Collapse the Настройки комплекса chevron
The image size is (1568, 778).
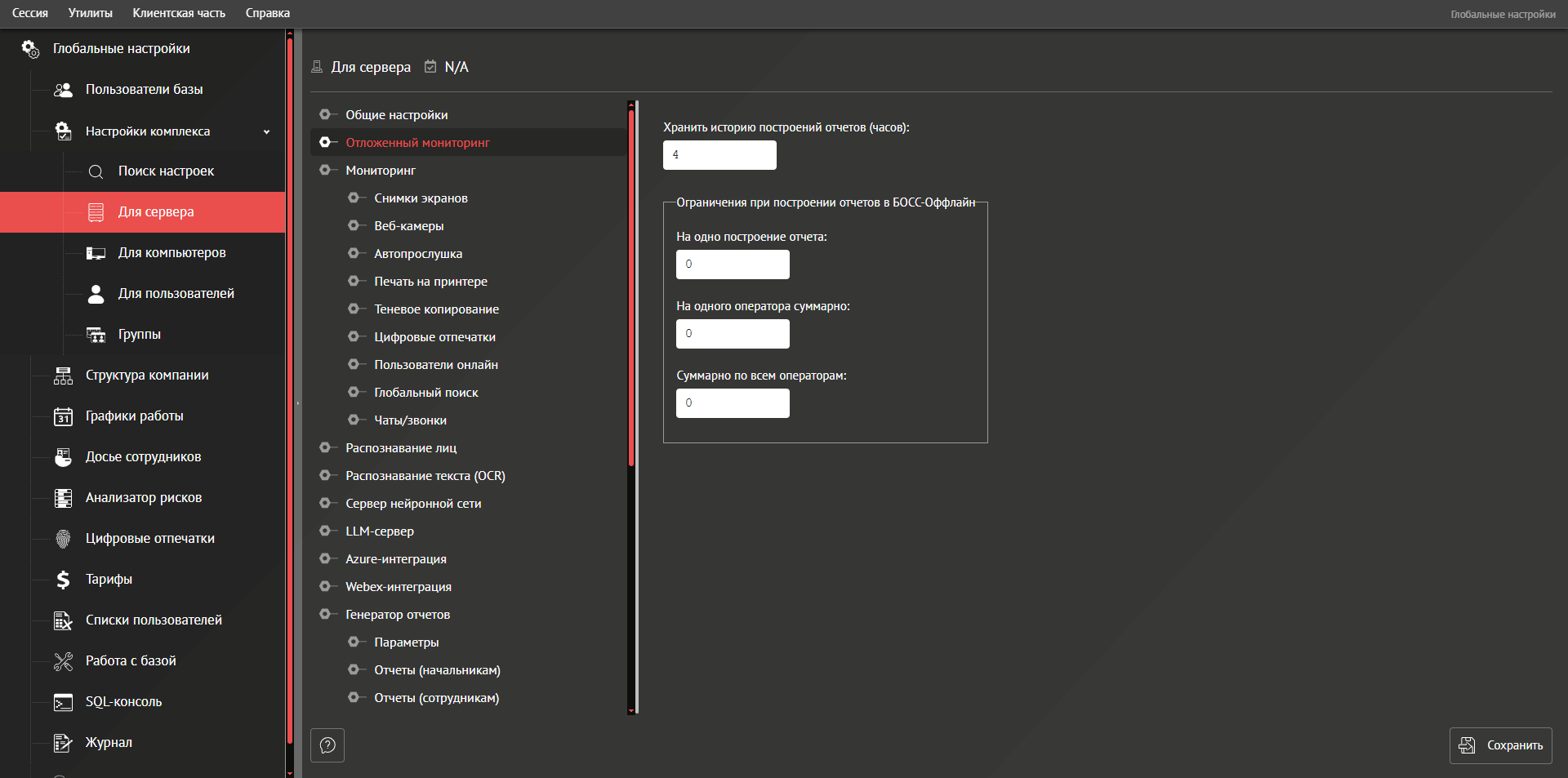pos(266,131)
